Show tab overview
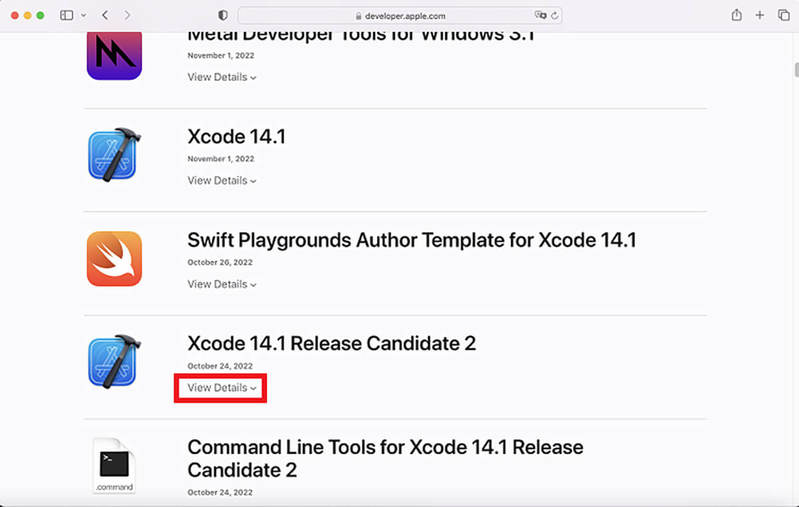Screen dimensions: 799x507 pyautogui.click(x=783, y=15)
